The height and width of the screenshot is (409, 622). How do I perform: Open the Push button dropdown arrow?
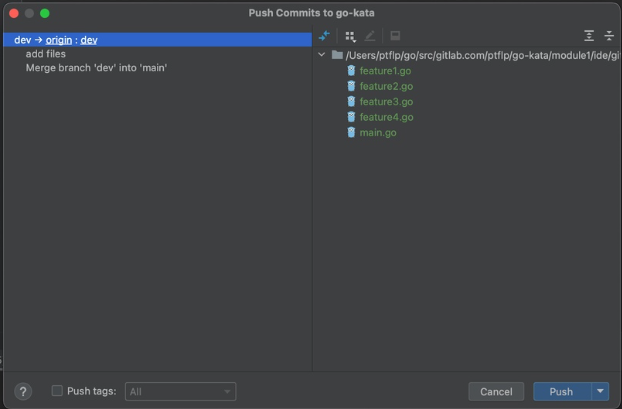pyautogui.click(x=600, y=391)
